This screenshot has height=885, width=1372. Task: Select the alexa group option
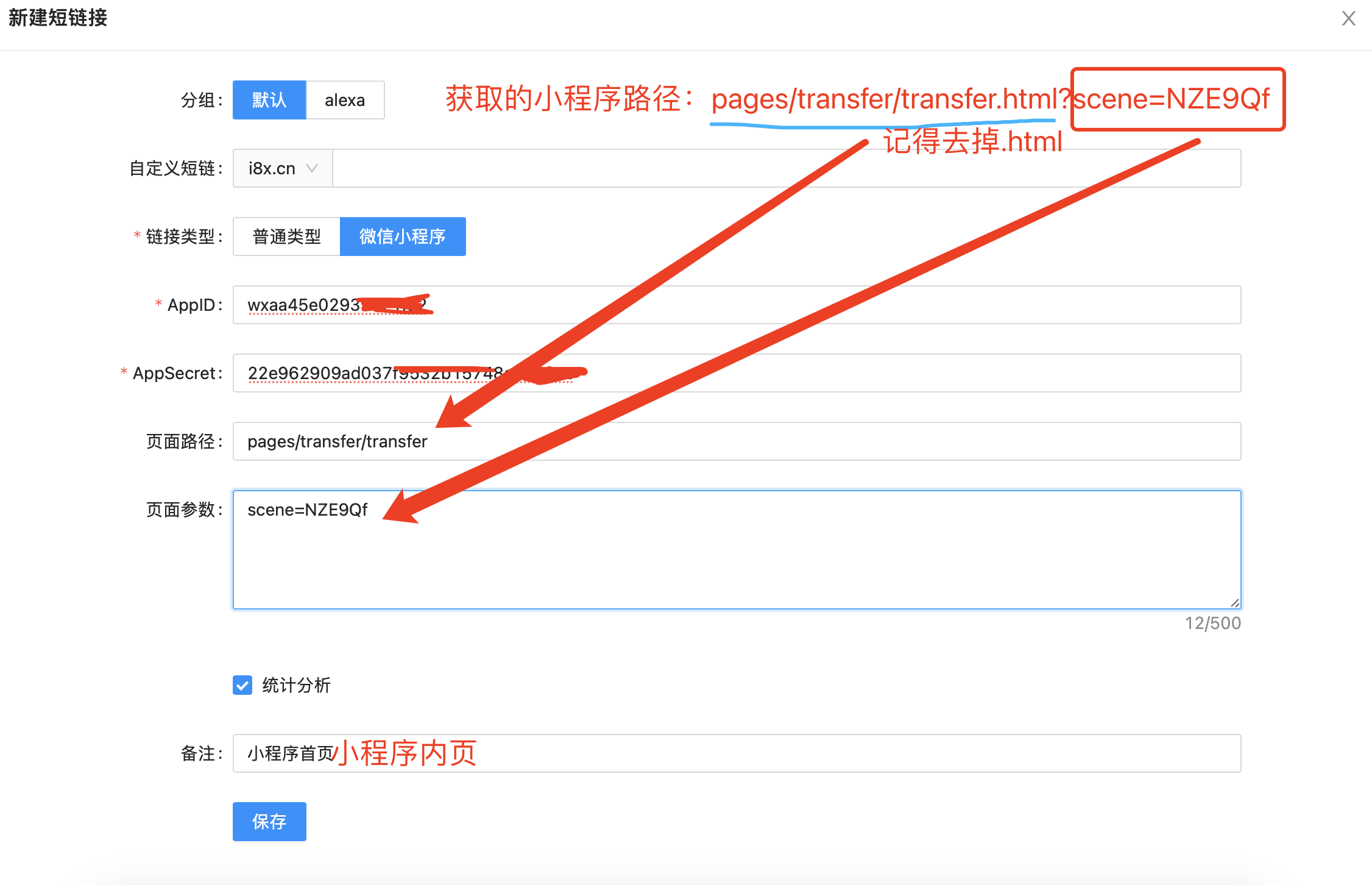coord(345,100)
